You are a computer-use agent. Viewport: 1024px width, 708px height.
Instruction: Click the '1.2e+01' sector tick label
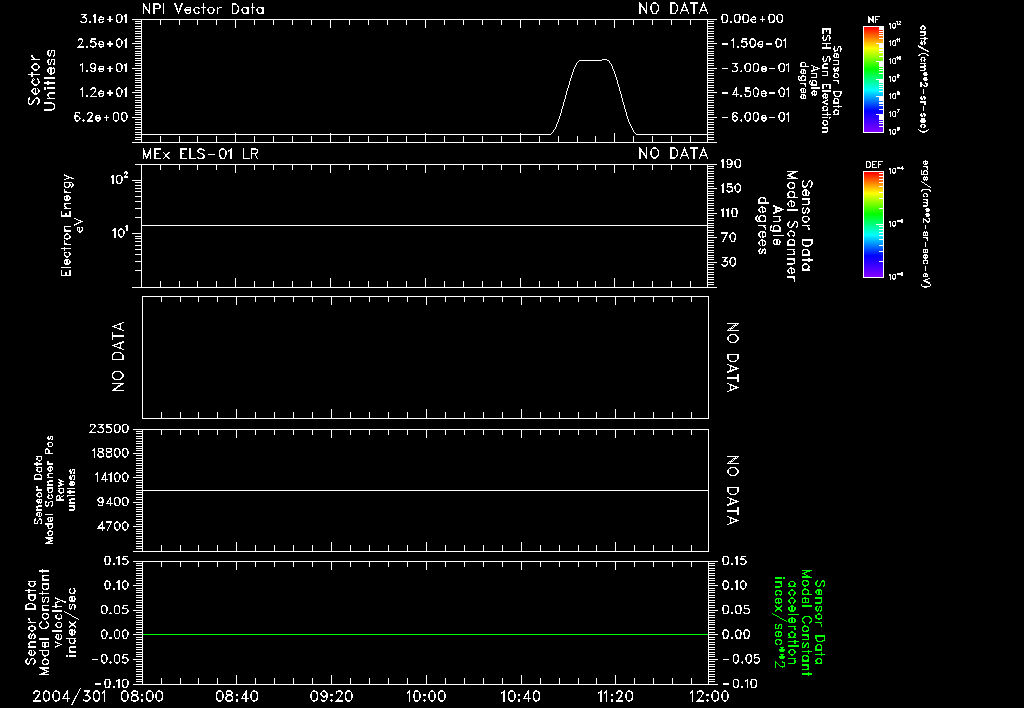coord(103,92)
